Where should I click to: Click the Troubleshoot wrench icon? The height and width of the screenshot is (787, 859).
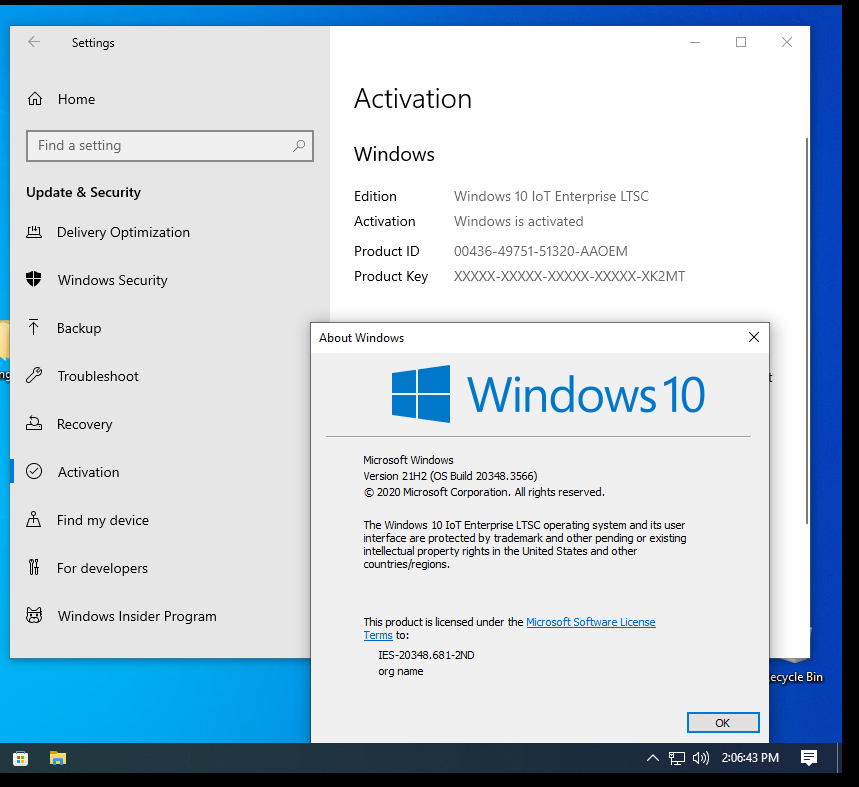(x=34, y=376)
